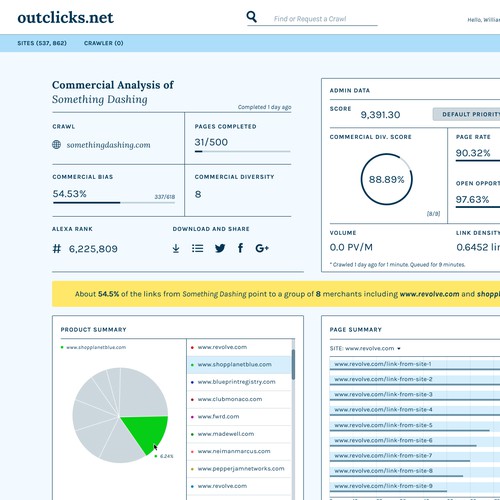Share via the Facebook icon

coord(240,248)
